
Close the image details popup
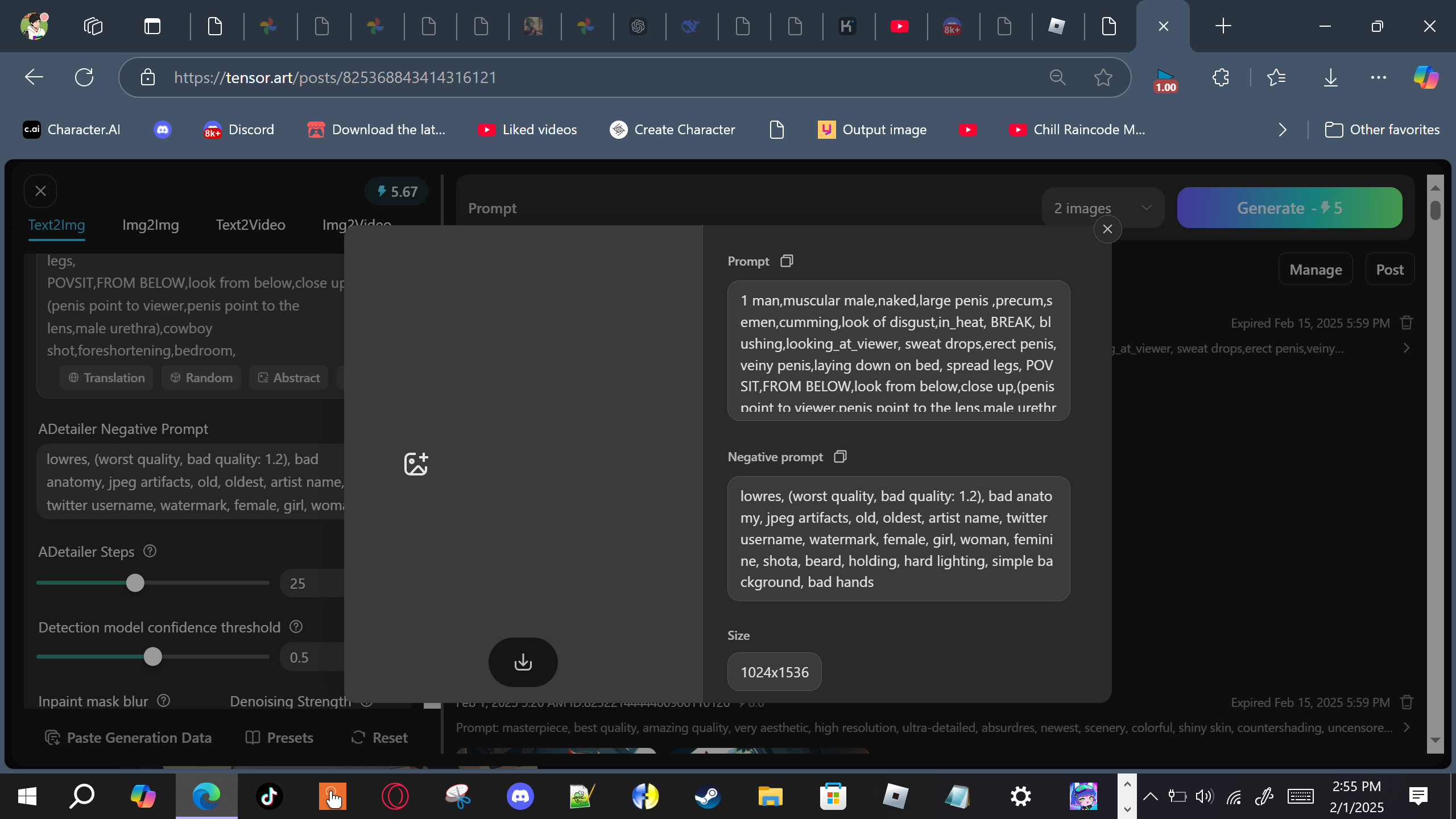tap(1107, 229)
